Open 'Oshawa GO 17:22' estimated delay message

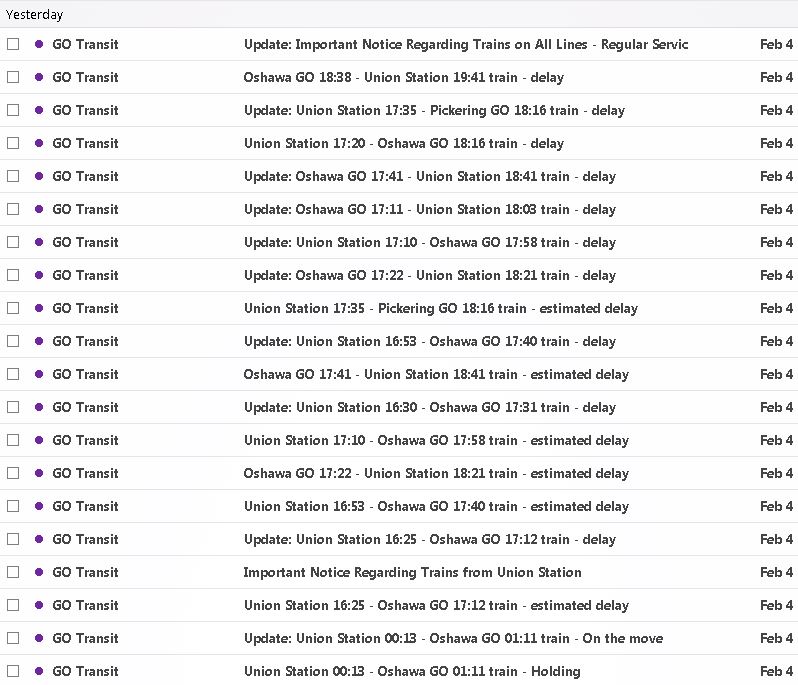[x=436, y=473]
